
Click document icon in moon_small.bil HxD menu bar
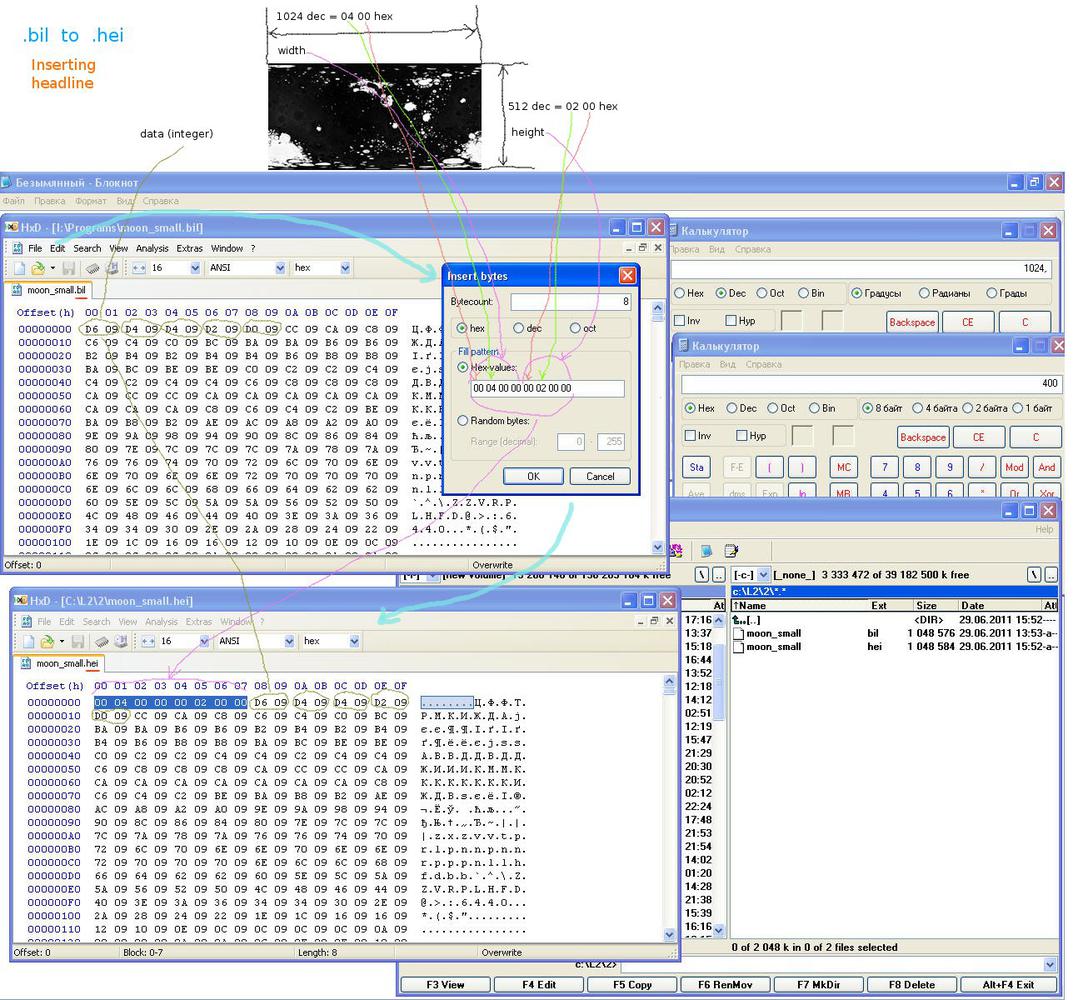click(x=17, y=248)
